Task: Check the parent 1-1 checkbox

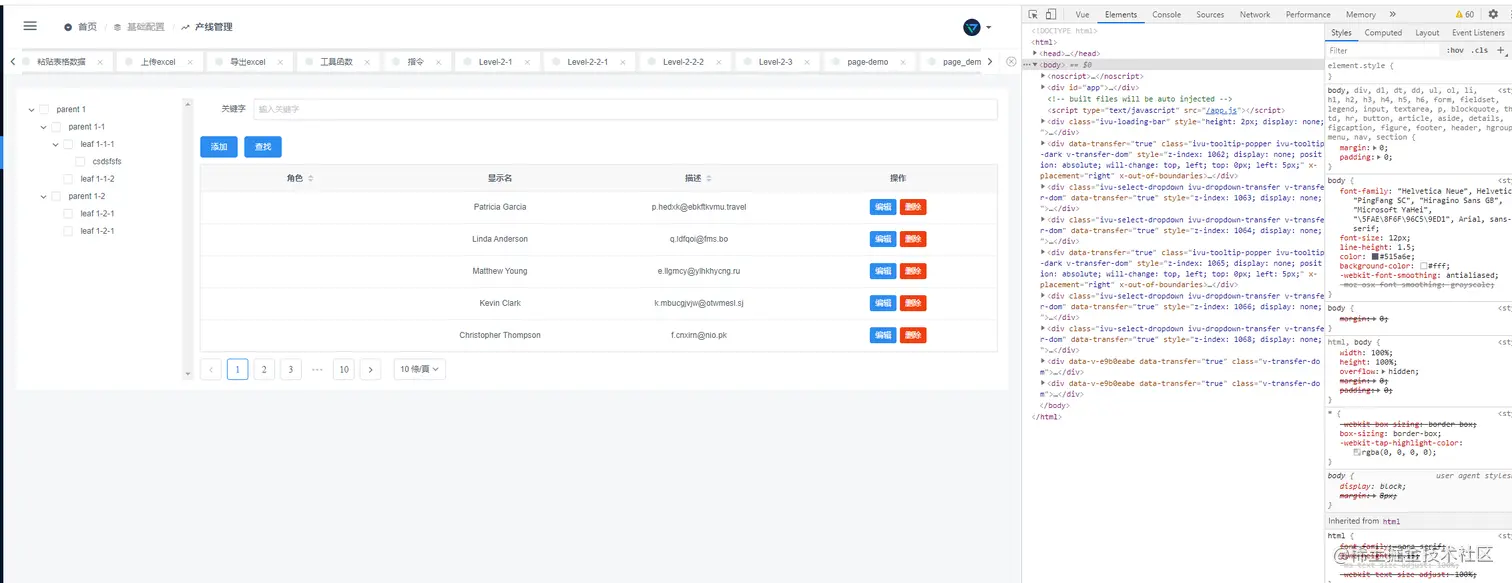Action: (56, 127)
